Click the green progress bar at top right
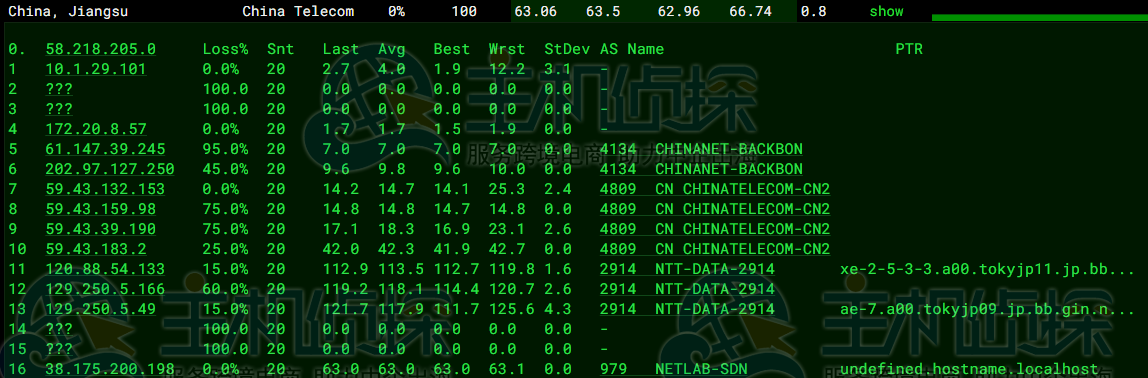1148x378 pixels. tap(1040, 18)
